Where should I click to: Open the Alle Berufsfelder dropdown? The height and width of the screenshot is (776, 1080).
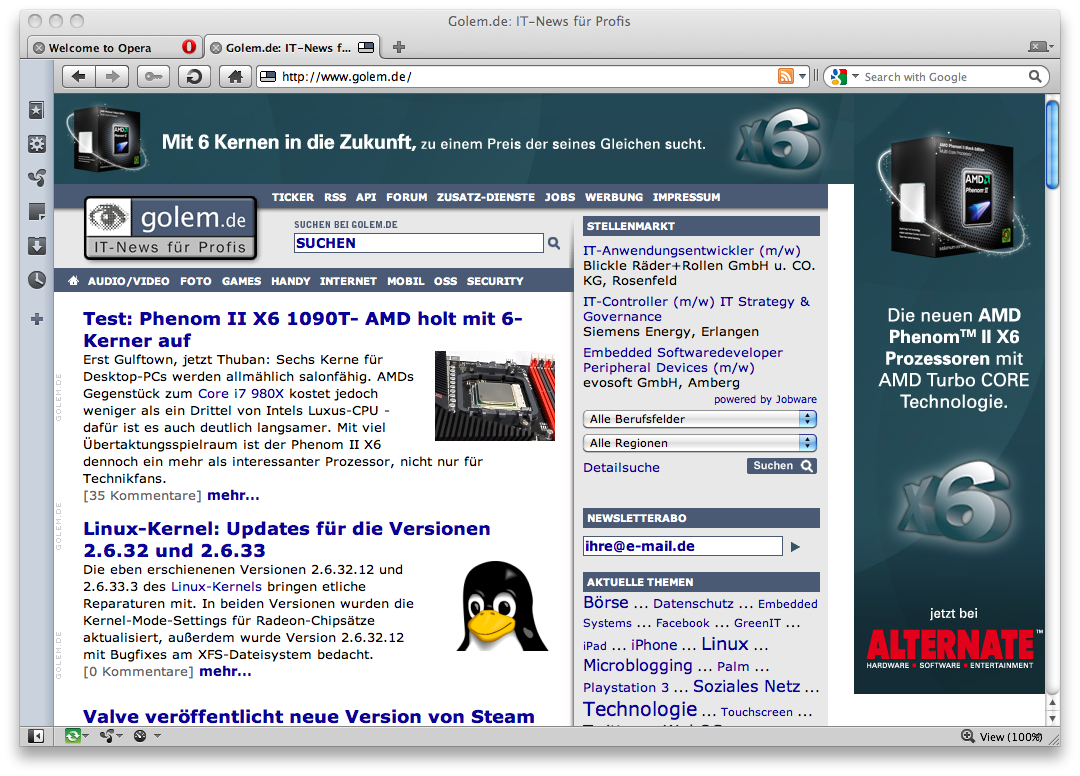click(699, 419)
